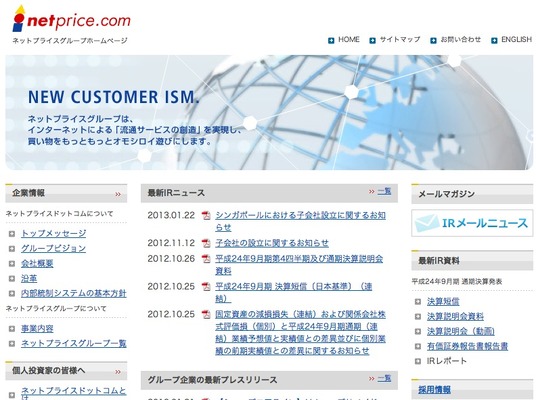Click bullet icon beside 決算説明会（動画）
This screenshot has width=536, height=400.
[417, 332]
